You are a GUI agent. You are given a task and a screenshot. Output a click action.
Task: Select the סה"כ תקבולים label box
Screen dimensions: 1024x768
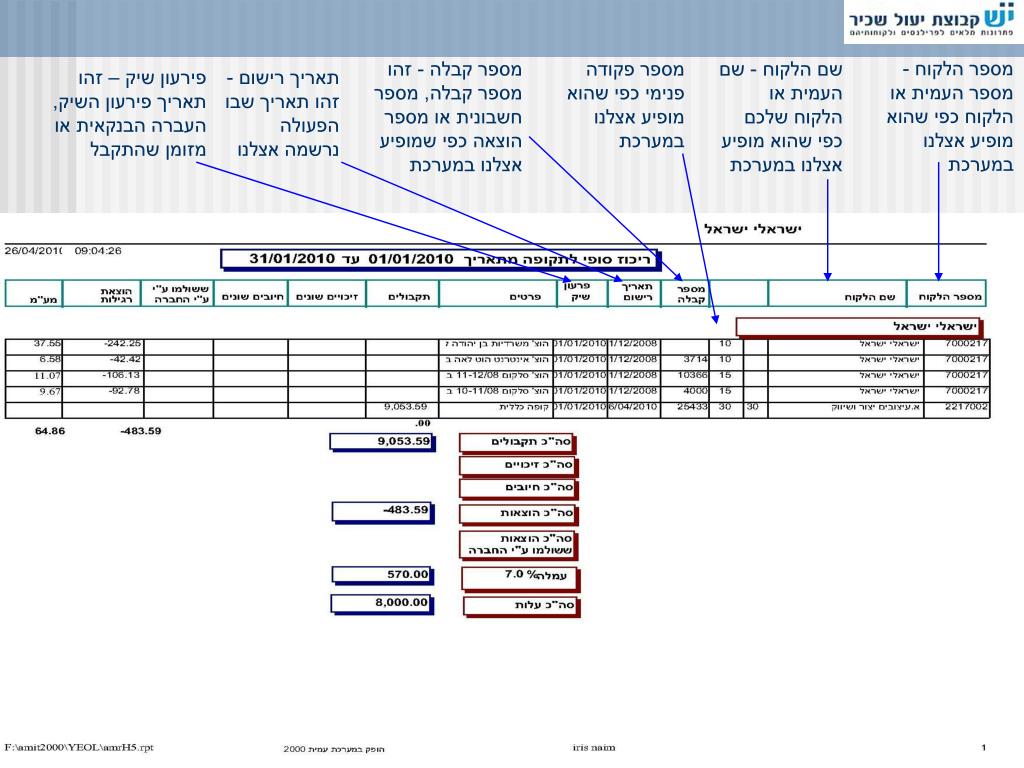(517, 443)
